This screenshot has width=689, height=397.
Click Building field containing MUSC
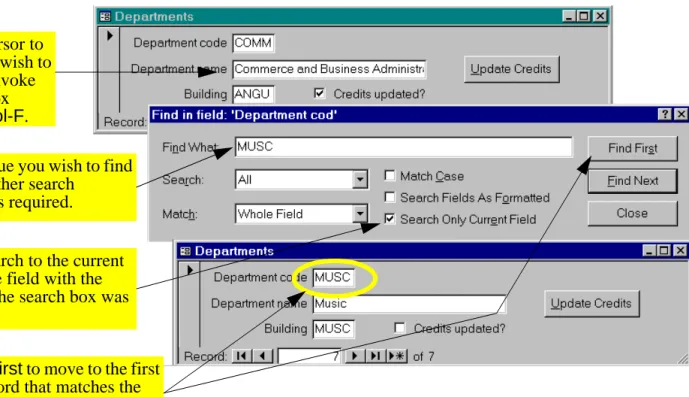(x=333, y=329)
